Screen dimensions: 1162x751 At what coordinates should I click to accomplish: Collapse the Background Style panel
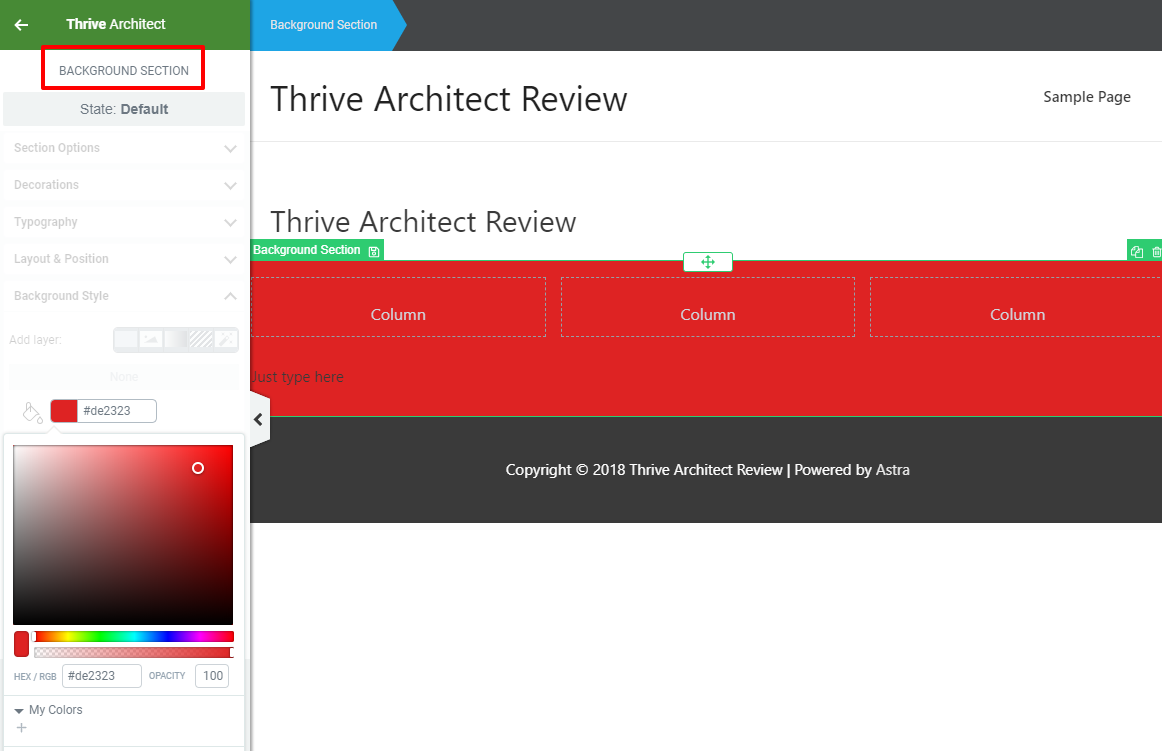click(124, 296)
